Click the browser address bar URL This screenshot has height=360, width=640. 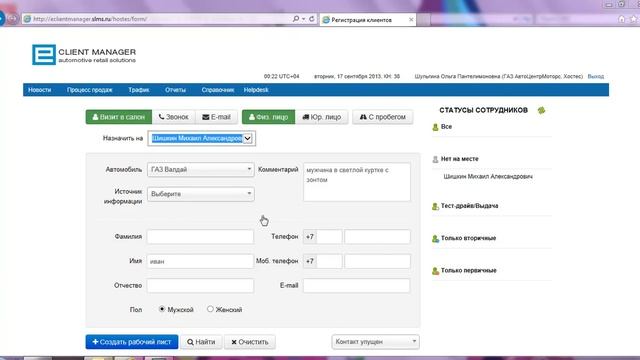tap(90, 19)
